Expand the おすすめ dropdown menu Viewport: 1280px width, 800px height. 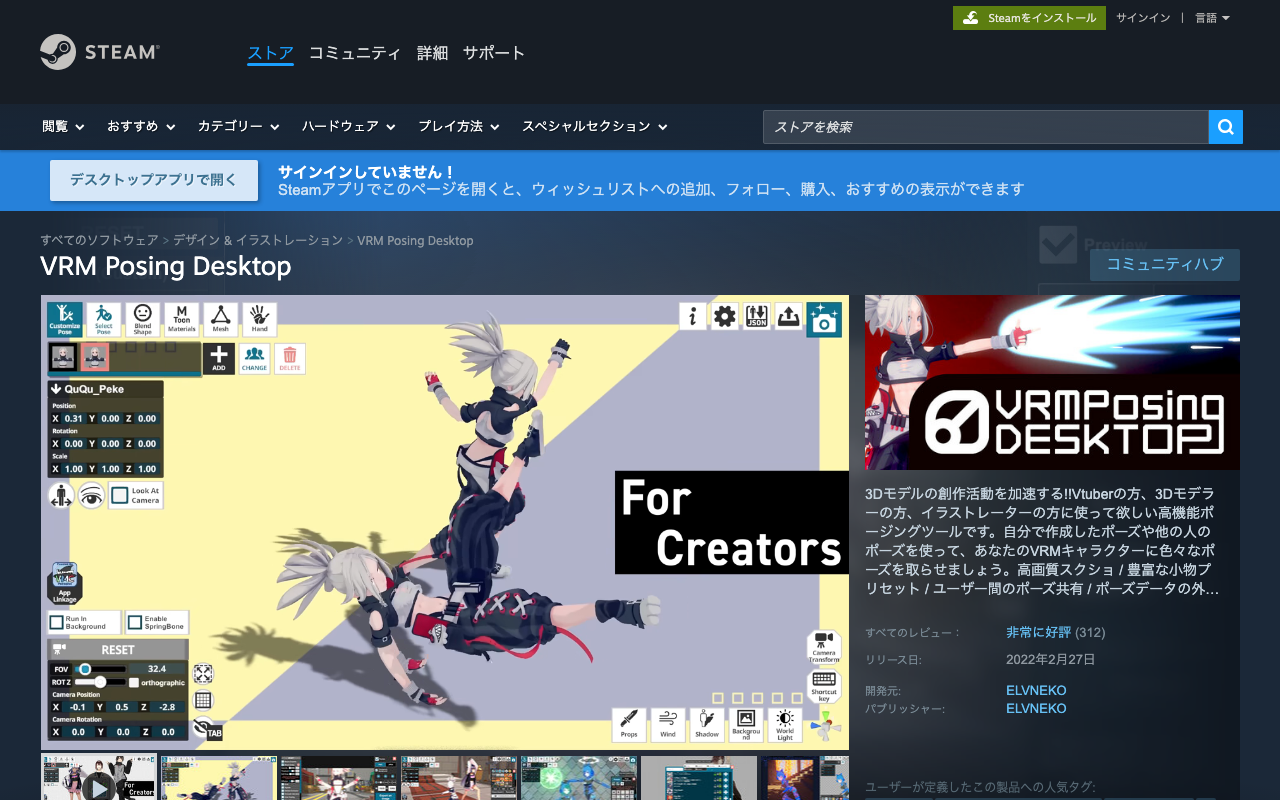click(x=141, y=127)
